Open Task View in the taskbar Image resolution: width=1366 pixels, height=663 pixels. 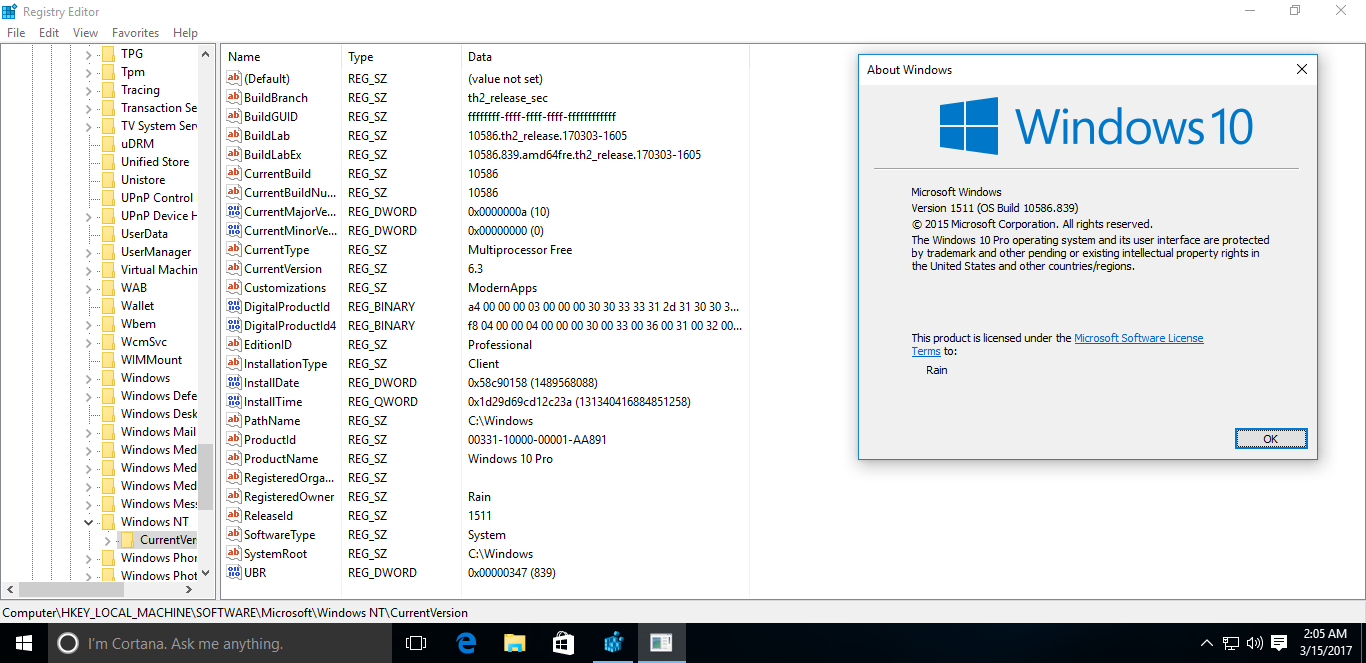(x=416, y=643)
